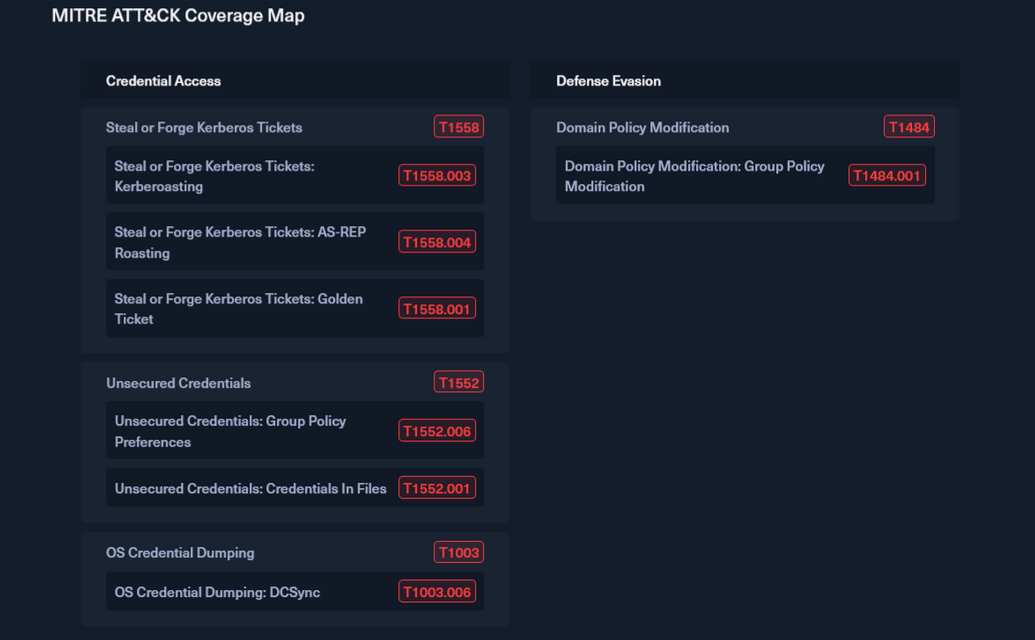Open the T1552.006 Group Policy Preferences badge
Screen dimensions: 1035x640
[436, 431]
